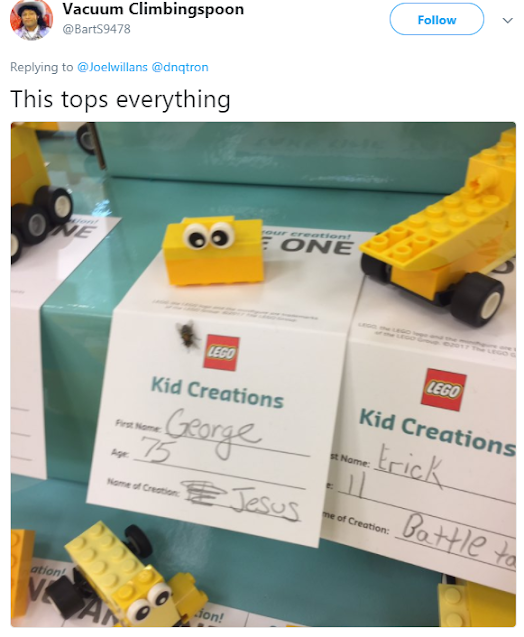Open the @dnqtron mention link
The image size is (524, 637).
click(180, 67)
